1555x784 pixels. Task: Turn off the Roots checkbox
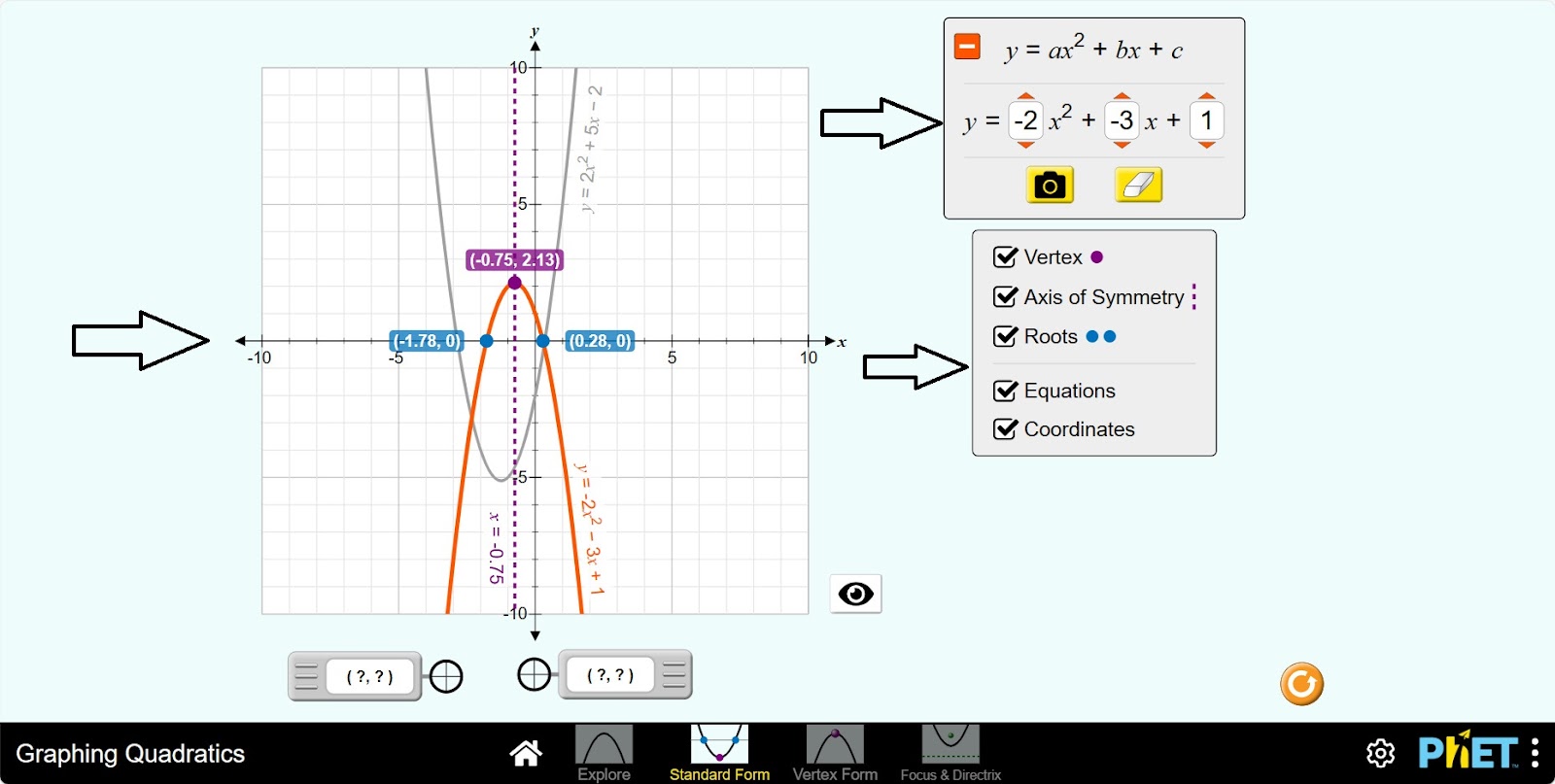(1005, 337)
